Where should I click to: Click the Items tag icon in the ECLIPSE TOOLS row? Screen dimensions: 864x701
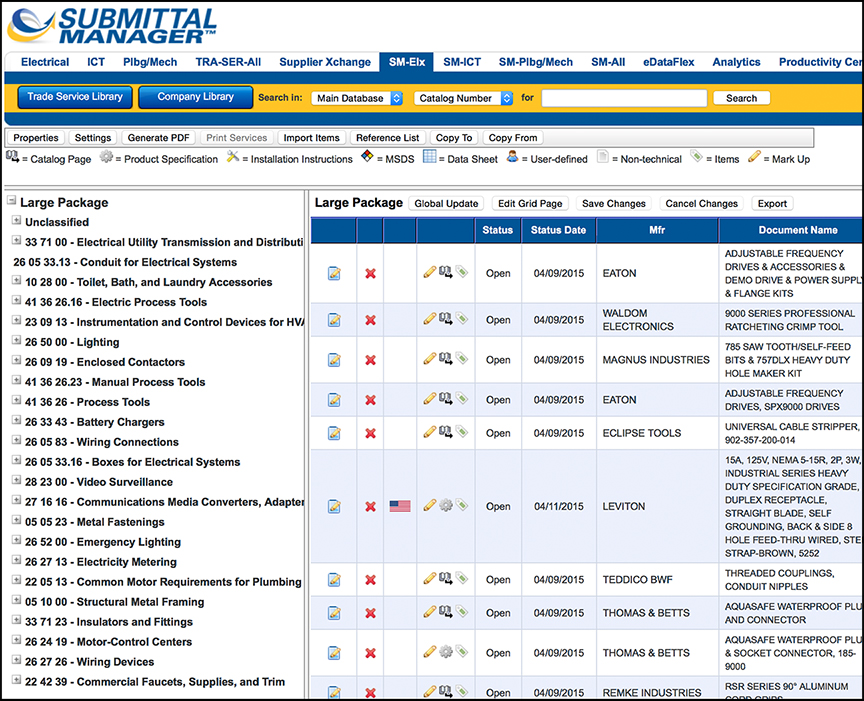pyautogui.click(x=462, y=432)
